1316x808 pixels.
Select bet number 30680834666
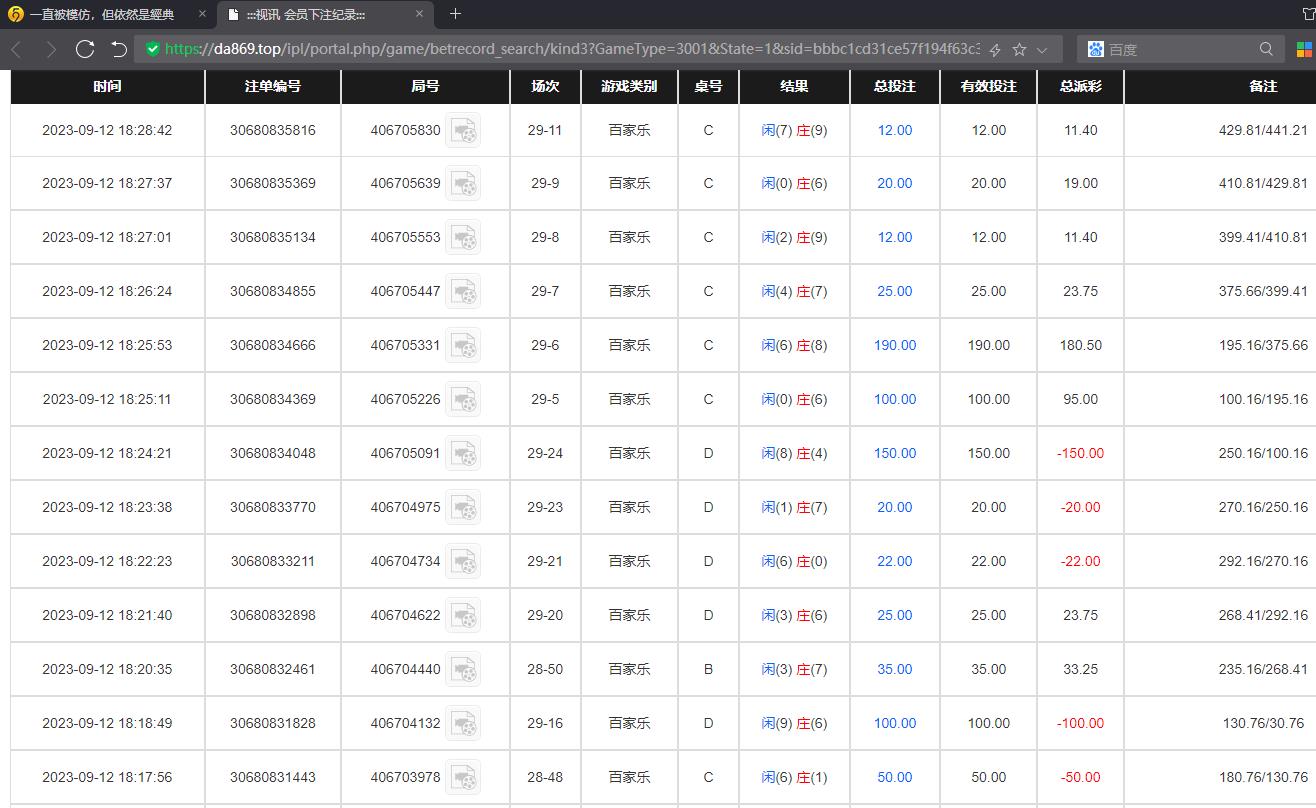[x=273, y=346]
